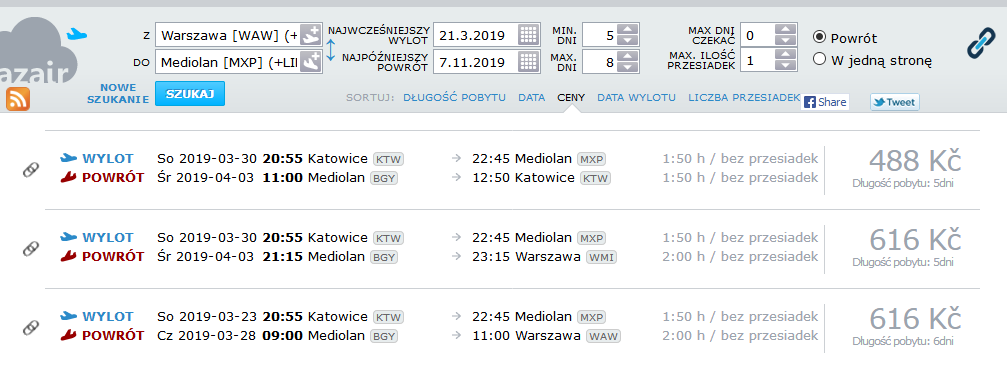Open the link icon of the 488 Kč result
1007x366 pixels.
(x=31, y=170)
